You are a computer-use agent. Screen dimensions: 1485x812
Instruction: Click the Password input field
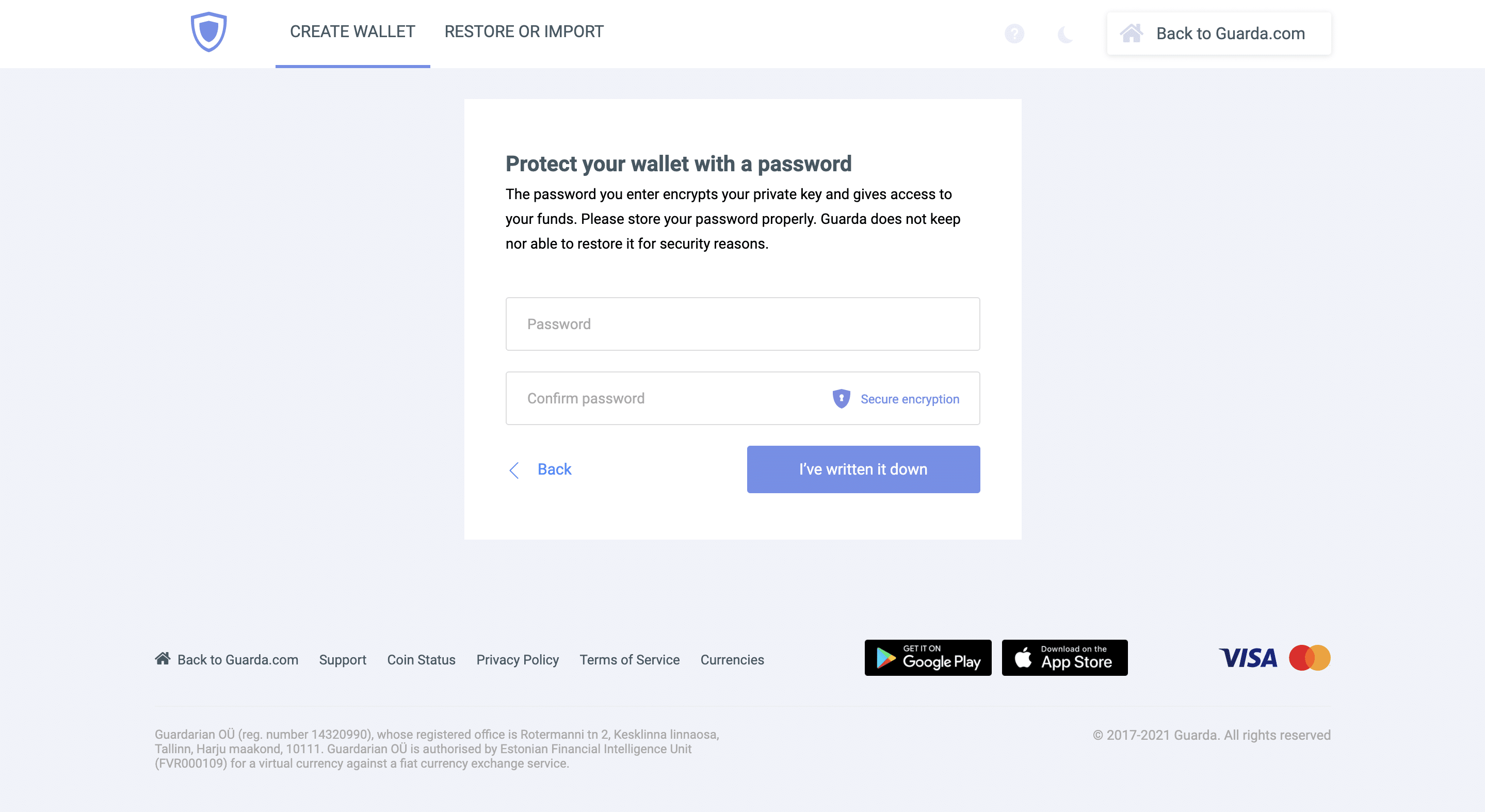pyautogui.click(x=742, y=324)
